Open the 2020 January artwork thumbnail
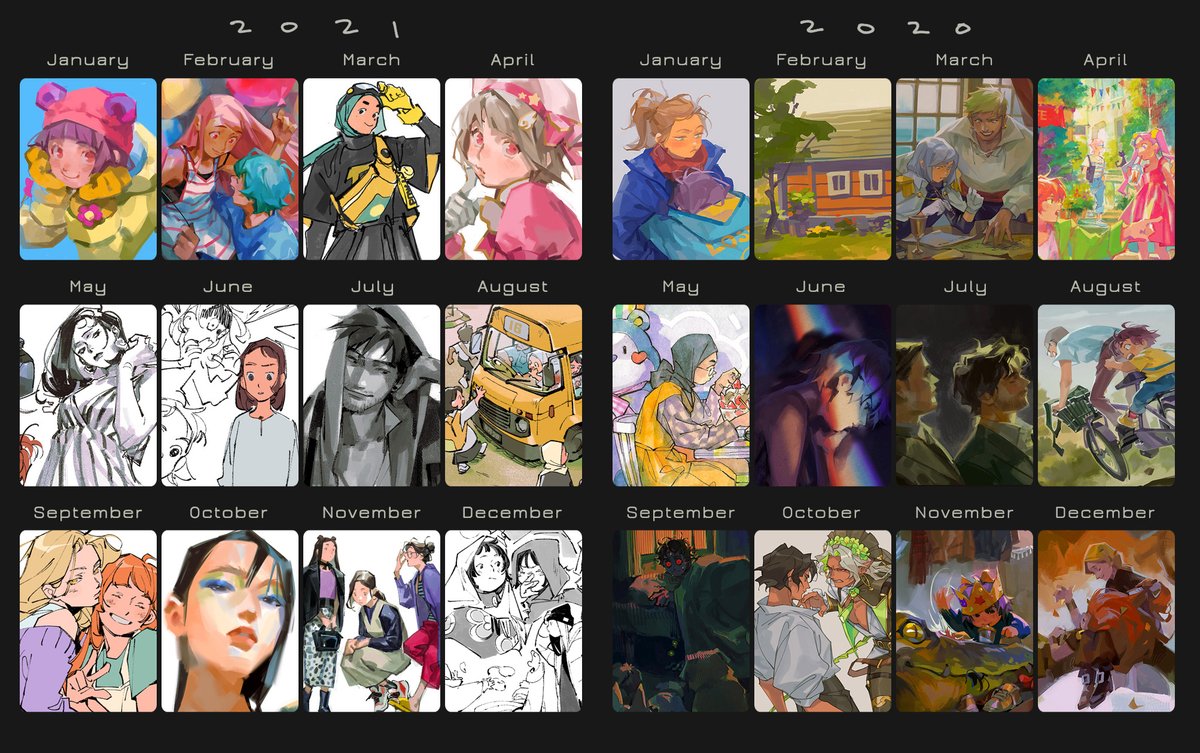This screenshot has width=1200, height=753. tap(680, 170)
